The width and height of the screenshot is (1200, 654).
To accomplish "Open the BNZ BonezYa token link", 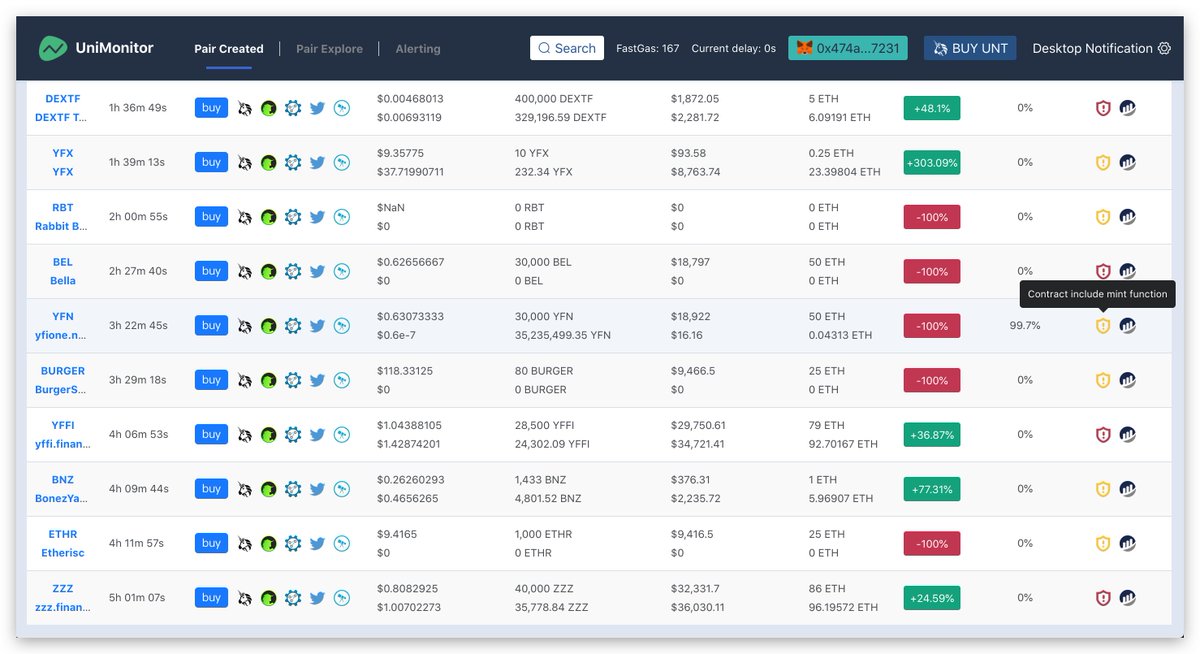I will click(x=63, y=489).
